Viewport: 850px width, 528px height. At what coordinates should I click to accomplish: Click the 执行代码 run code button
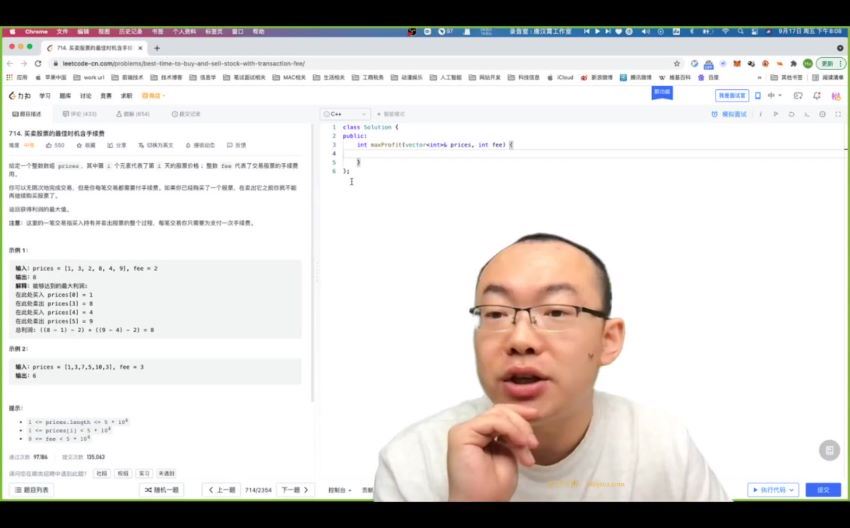click(768, 490)
